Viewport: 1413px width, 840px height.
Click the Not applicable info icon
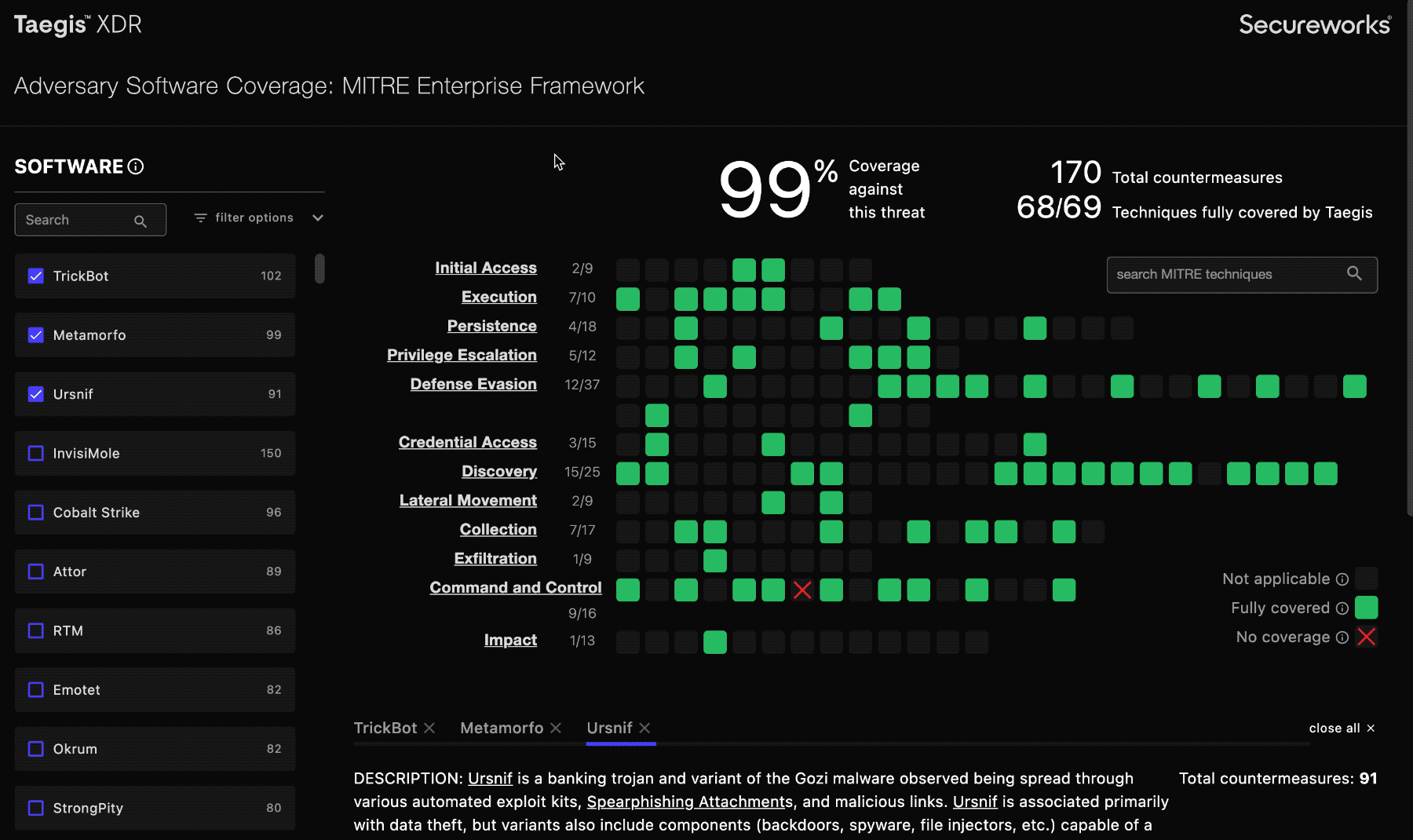[x=1342, y=579]
